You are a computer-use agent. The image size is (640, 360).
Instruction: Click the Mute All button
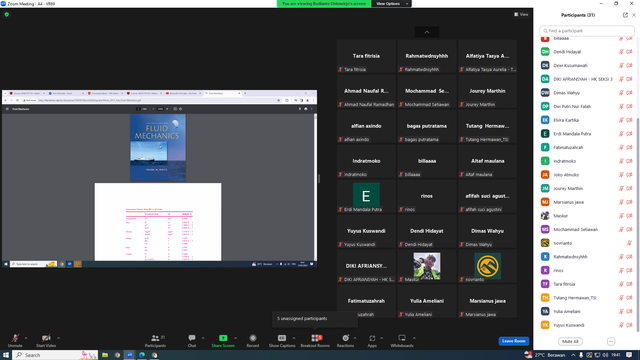(x=570, y=341)
